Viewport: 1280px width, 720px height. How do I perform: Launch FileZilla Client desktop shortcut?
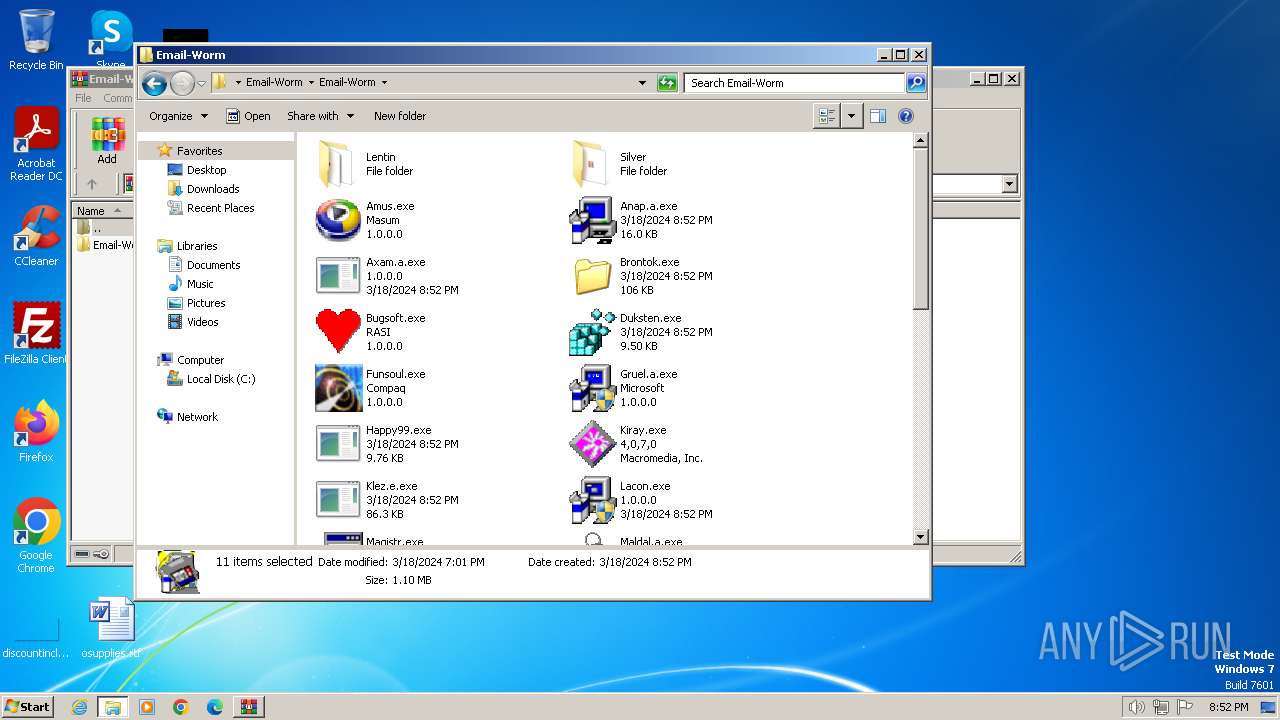point(36,334)
